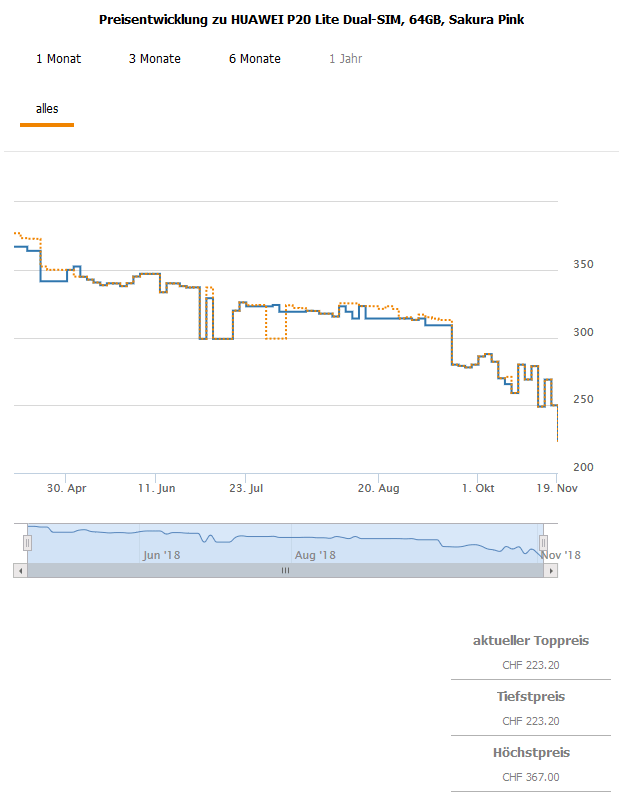623x802 pixels.
Task: Click the navigator's right range handle
Action: [544, 542]
